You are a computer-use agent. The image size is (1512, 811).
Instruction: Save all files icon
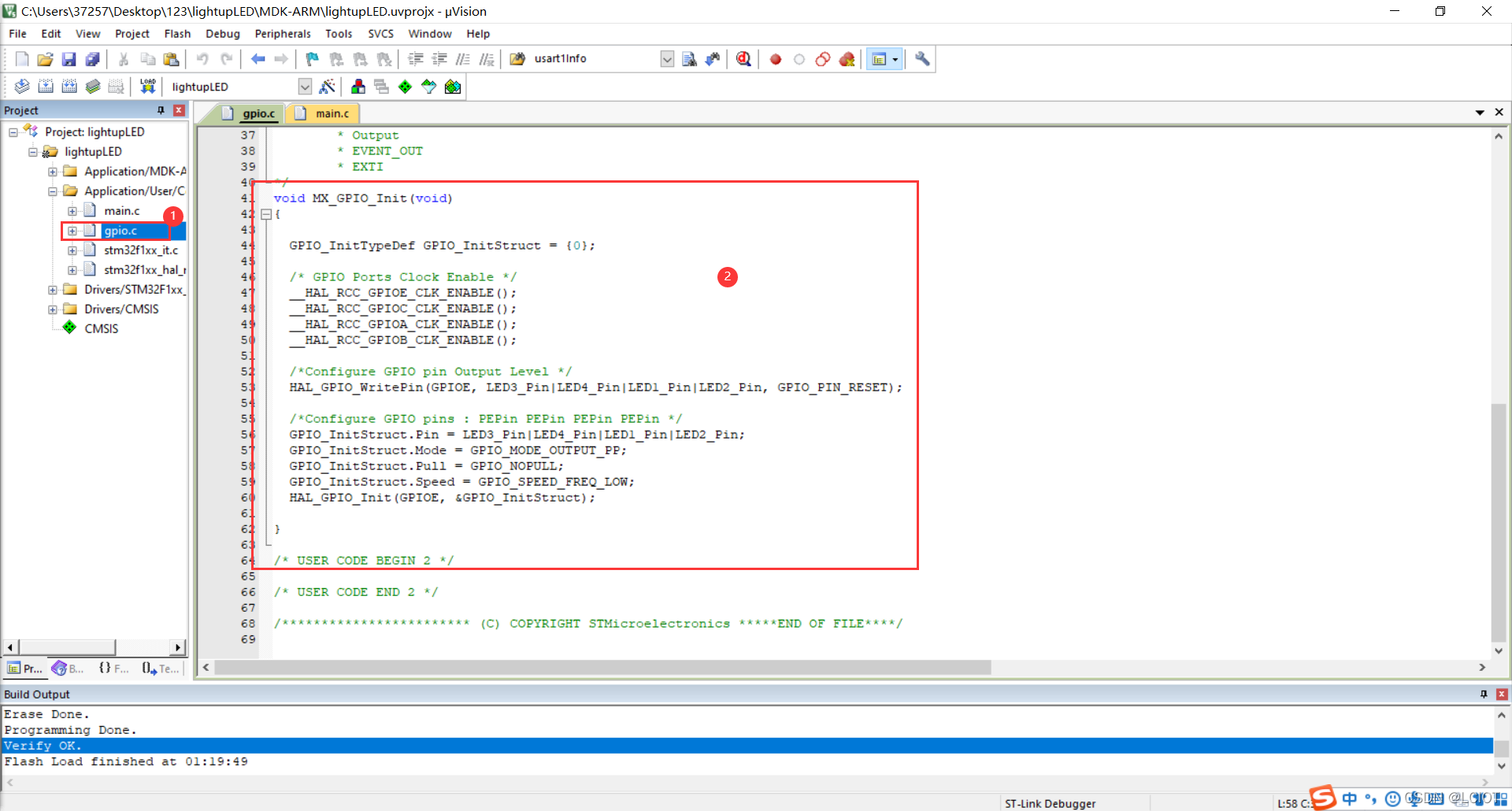pyautogui.click(x=92, y=59)
